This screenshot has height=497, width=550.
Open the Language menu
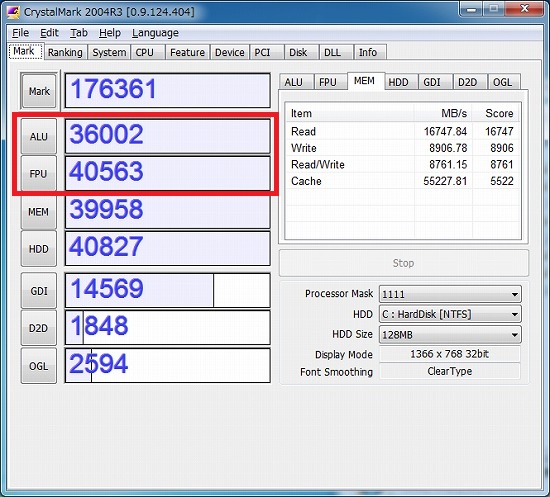(x=155, y=33)
